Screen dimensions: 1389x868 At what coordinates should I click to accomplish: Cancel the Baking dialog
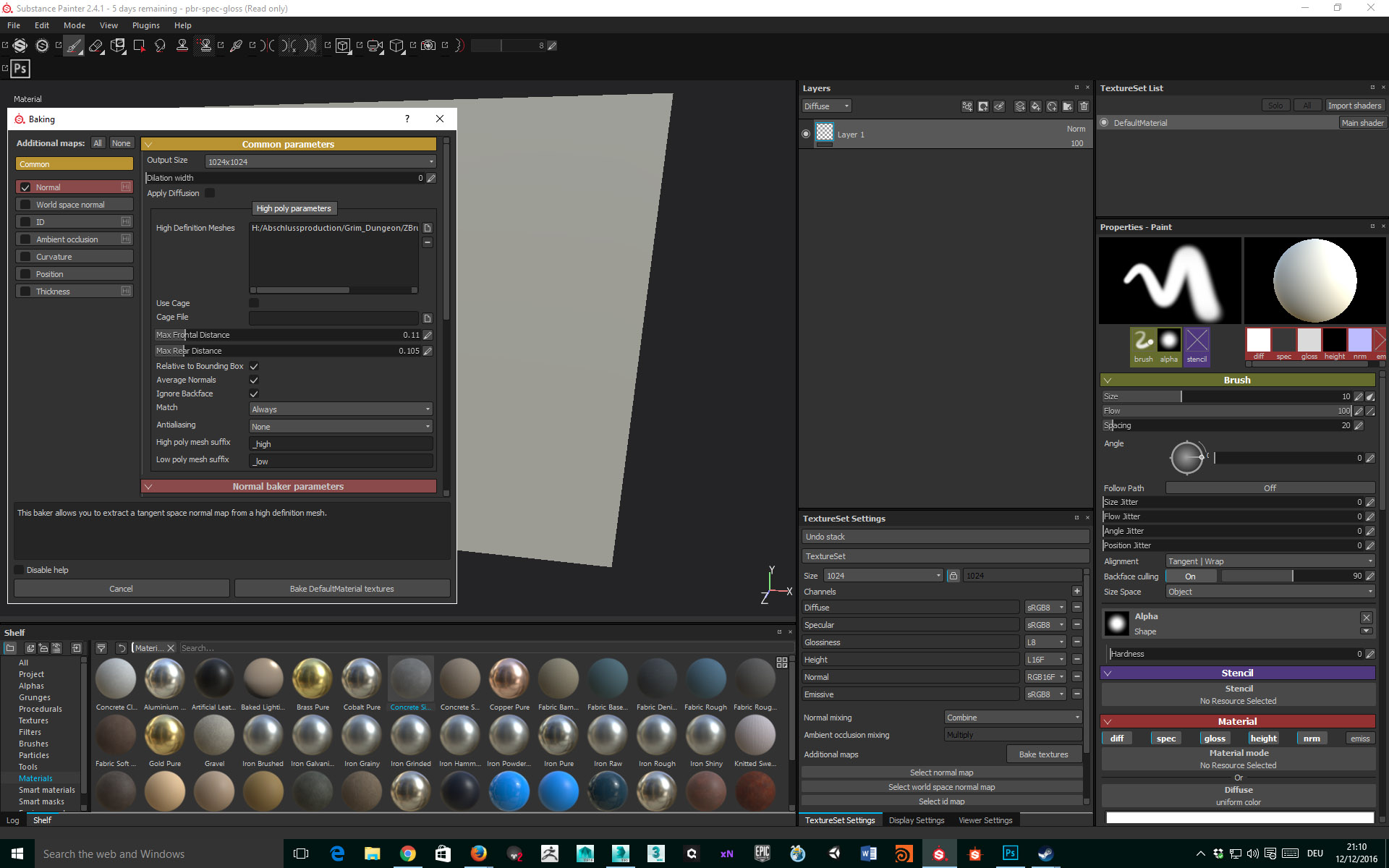coord(122,589)
